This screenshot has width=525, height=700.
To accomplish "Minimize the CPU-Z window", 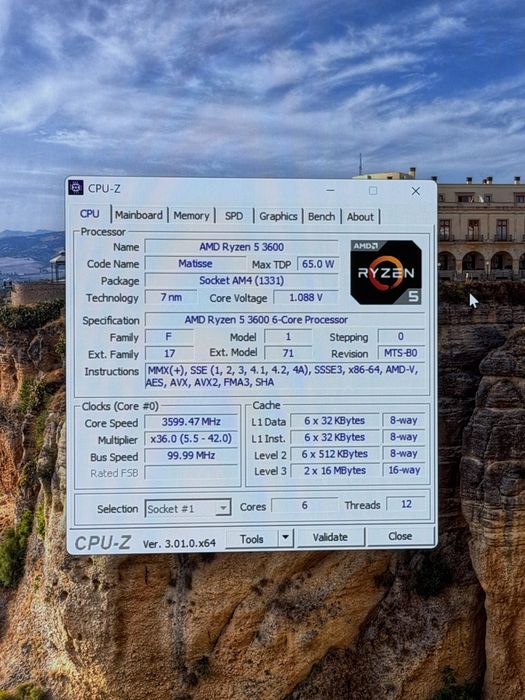I will click(330, 191).
